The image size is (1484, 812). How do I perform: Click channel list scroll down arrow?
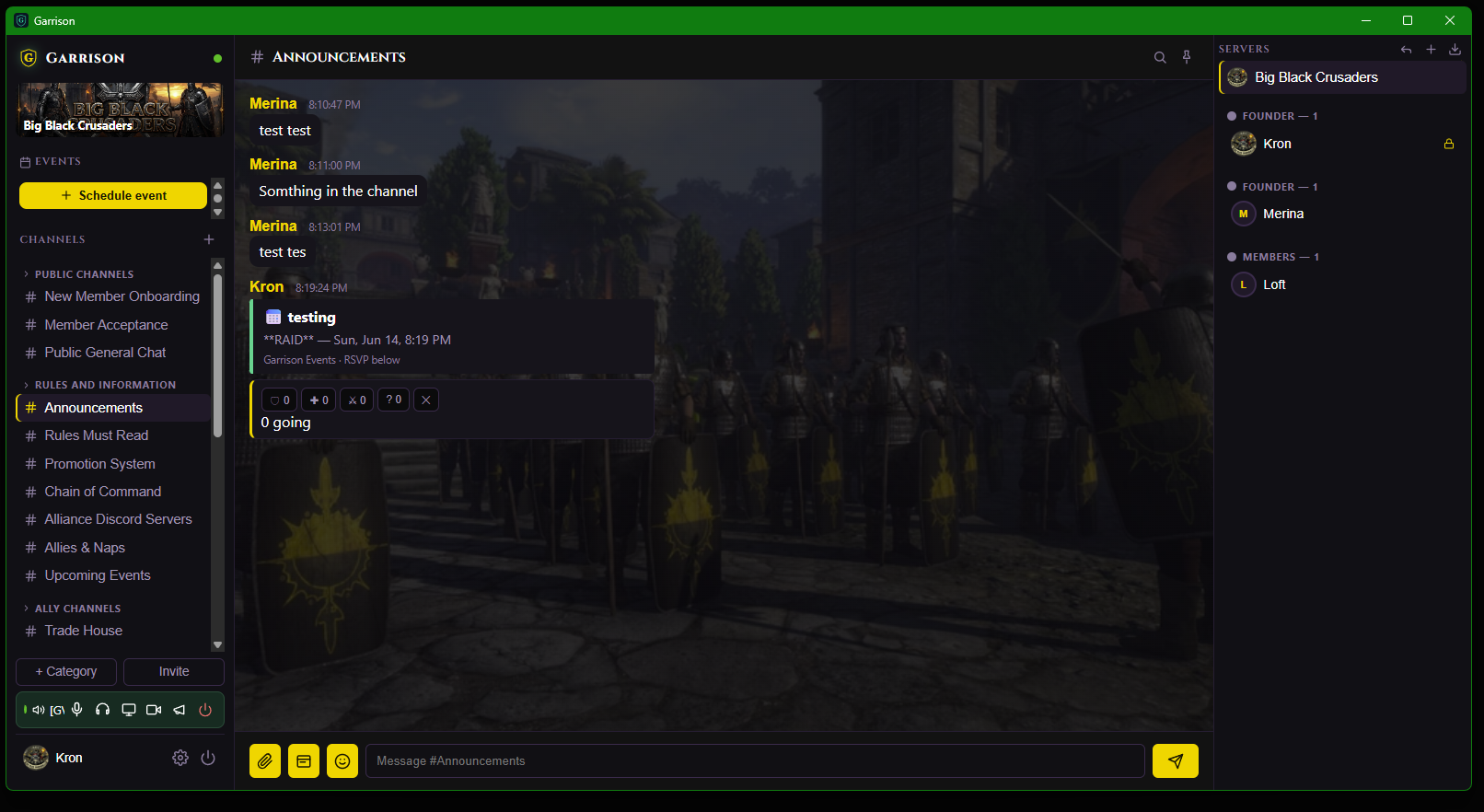pos(218,645)
